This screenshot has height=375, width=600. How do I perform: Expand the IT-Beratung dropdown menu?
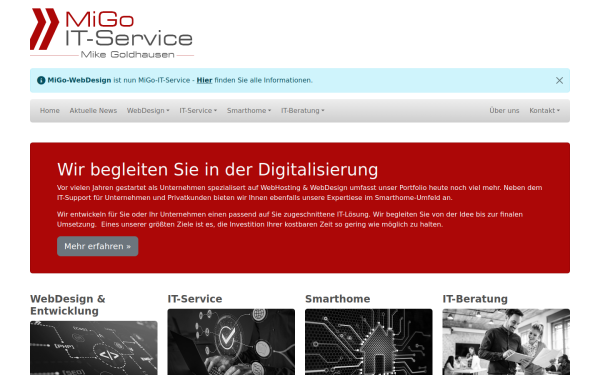[303, 111]
